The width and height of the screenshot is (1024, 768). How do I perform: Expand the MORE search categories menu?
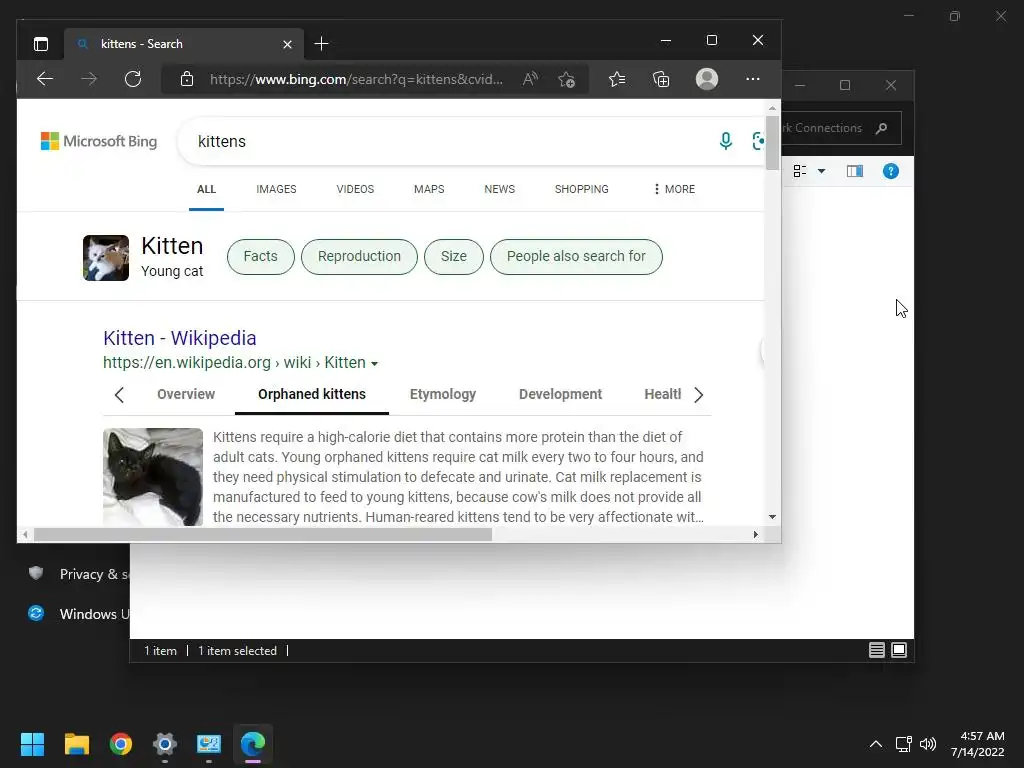click(674, 189)
